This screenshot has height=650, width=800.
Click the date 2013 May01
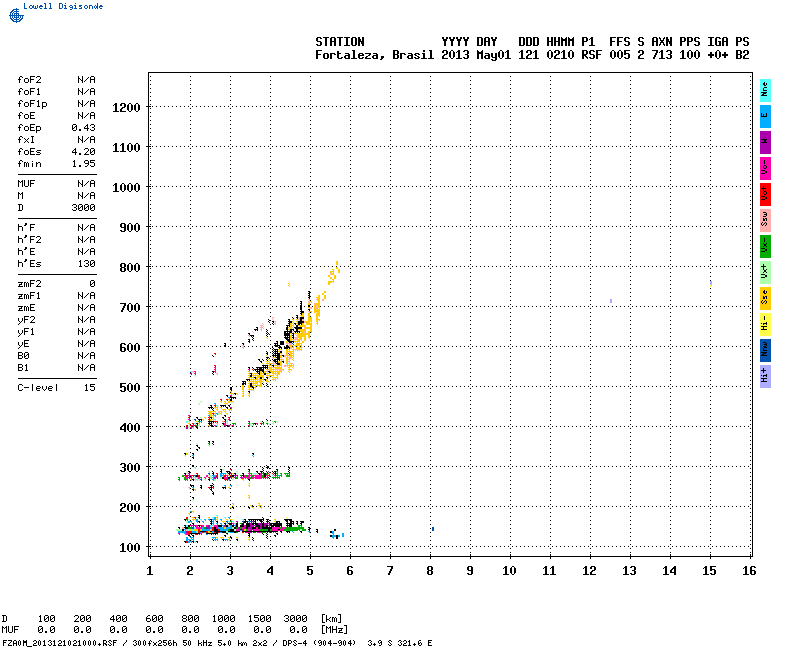tap(476, 55)
